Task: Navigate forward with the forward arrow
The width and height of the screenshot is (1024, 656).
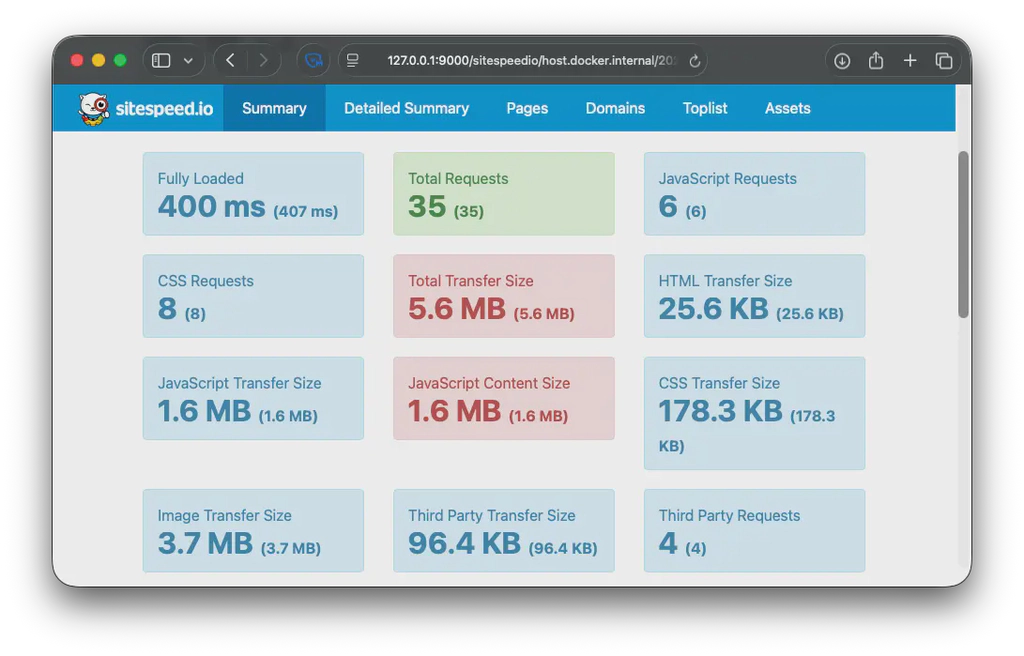Action: tap(262, 60)
